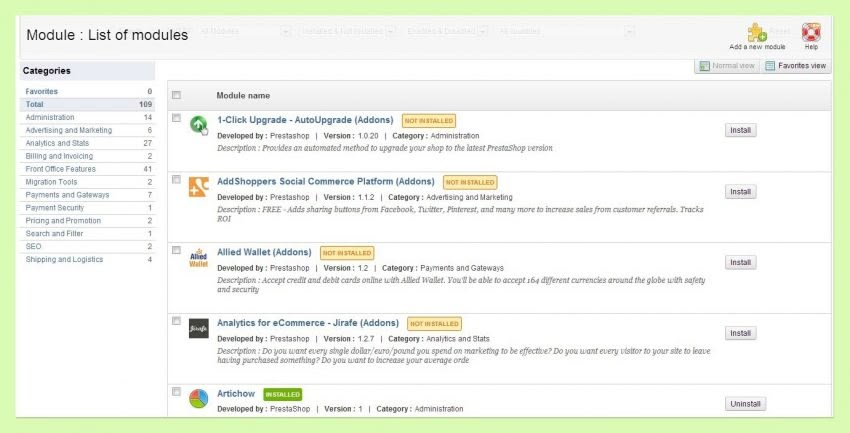
Task: Open the Installed & Not Installed filter dropdown
Action: tap(348, 31)
